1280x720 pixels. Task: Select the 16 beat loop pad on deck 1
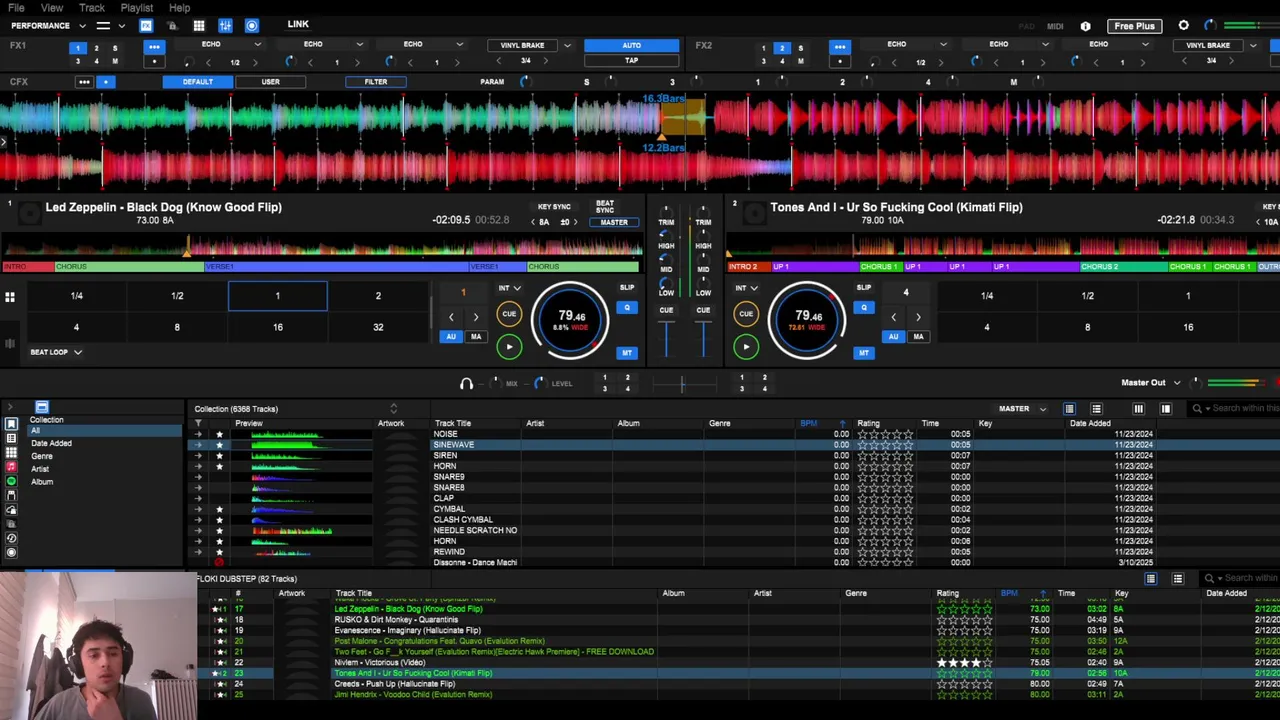point(277,327)
